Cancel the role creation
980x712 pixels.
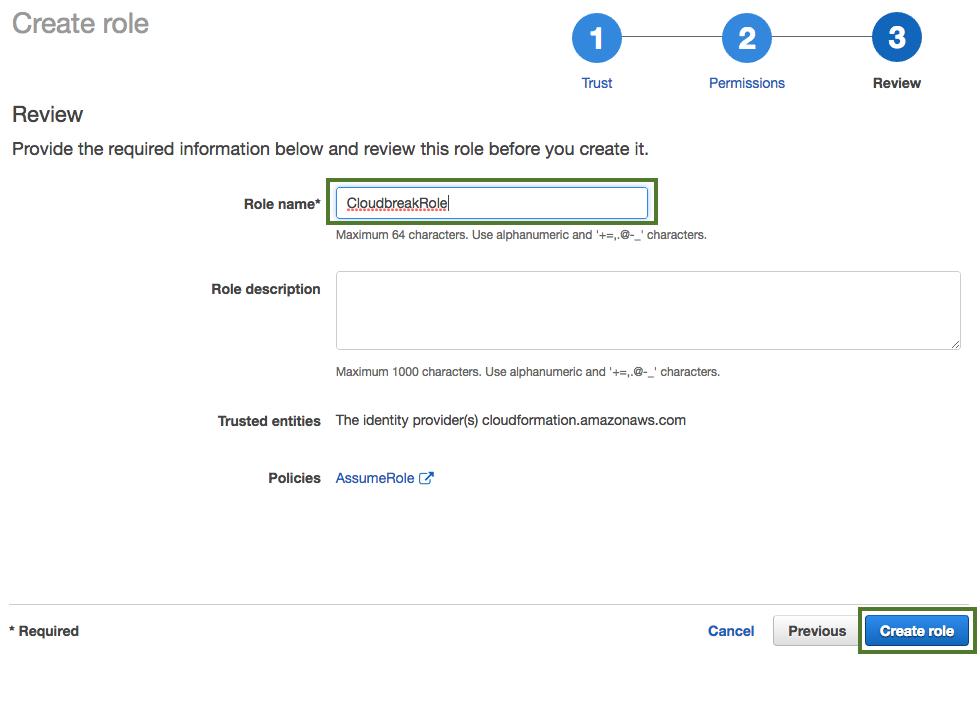point(731,631)
